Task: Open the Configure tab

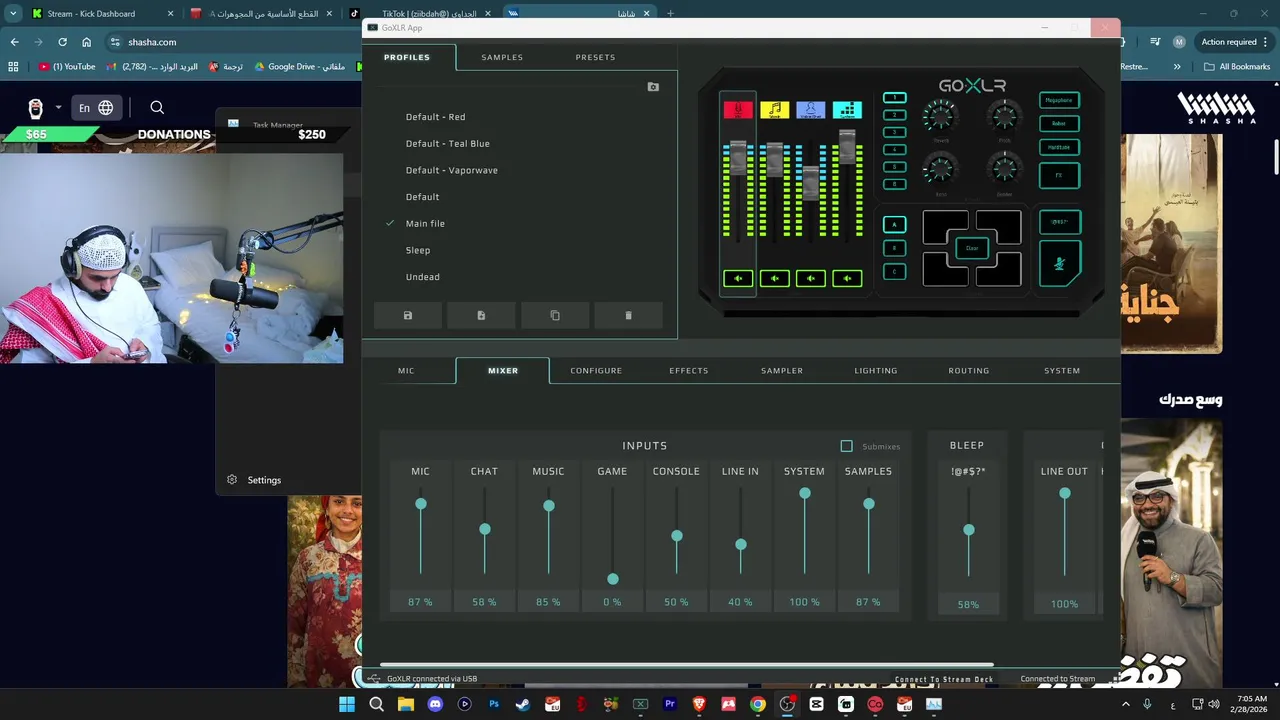Action: tap(596, 371)
